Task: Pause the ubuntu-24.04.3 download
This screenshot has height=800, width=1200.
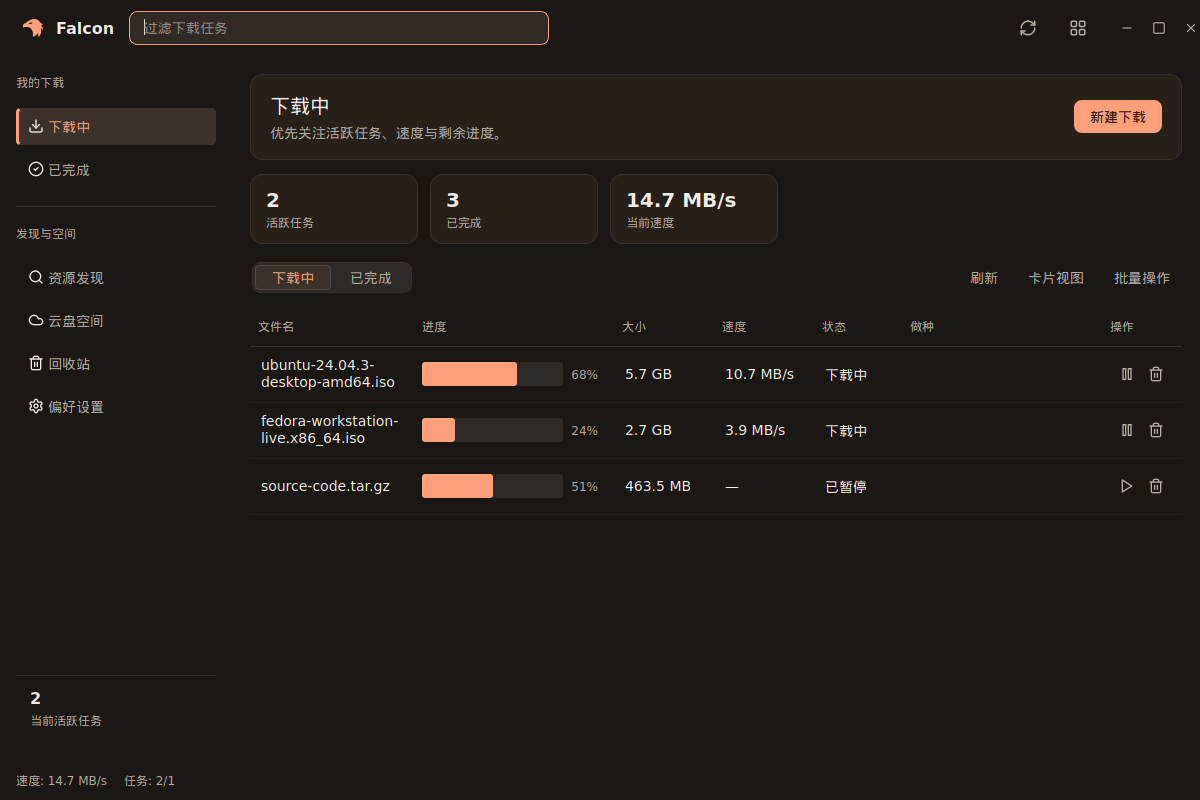Action: pyautogui.click(x=1127, y=374)
